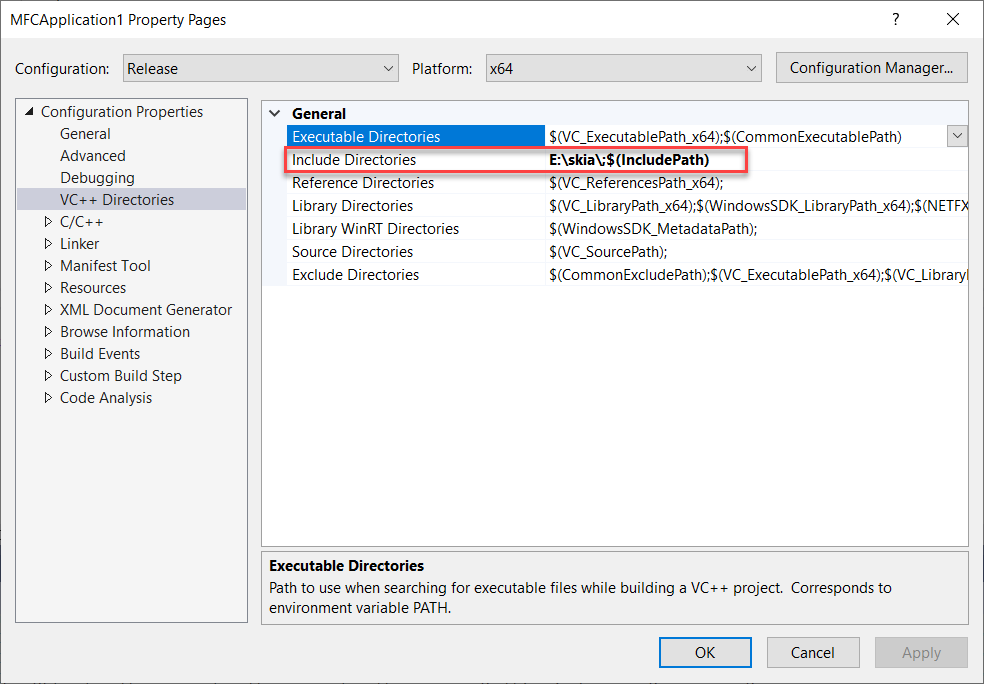
Task: Select the C/C++ tree item label
Action: (x=81, y=222)
